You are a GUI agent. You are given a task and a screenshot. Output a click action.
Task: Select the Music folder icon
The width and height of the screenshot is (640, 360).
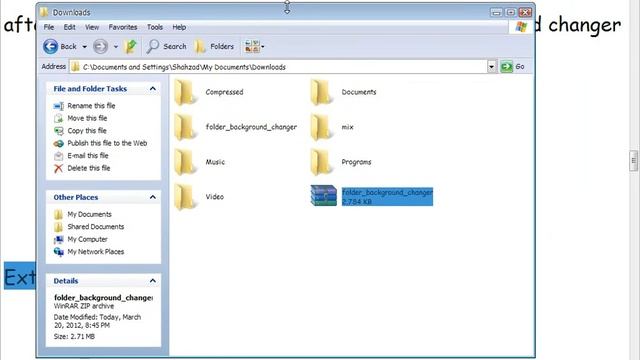186,162
